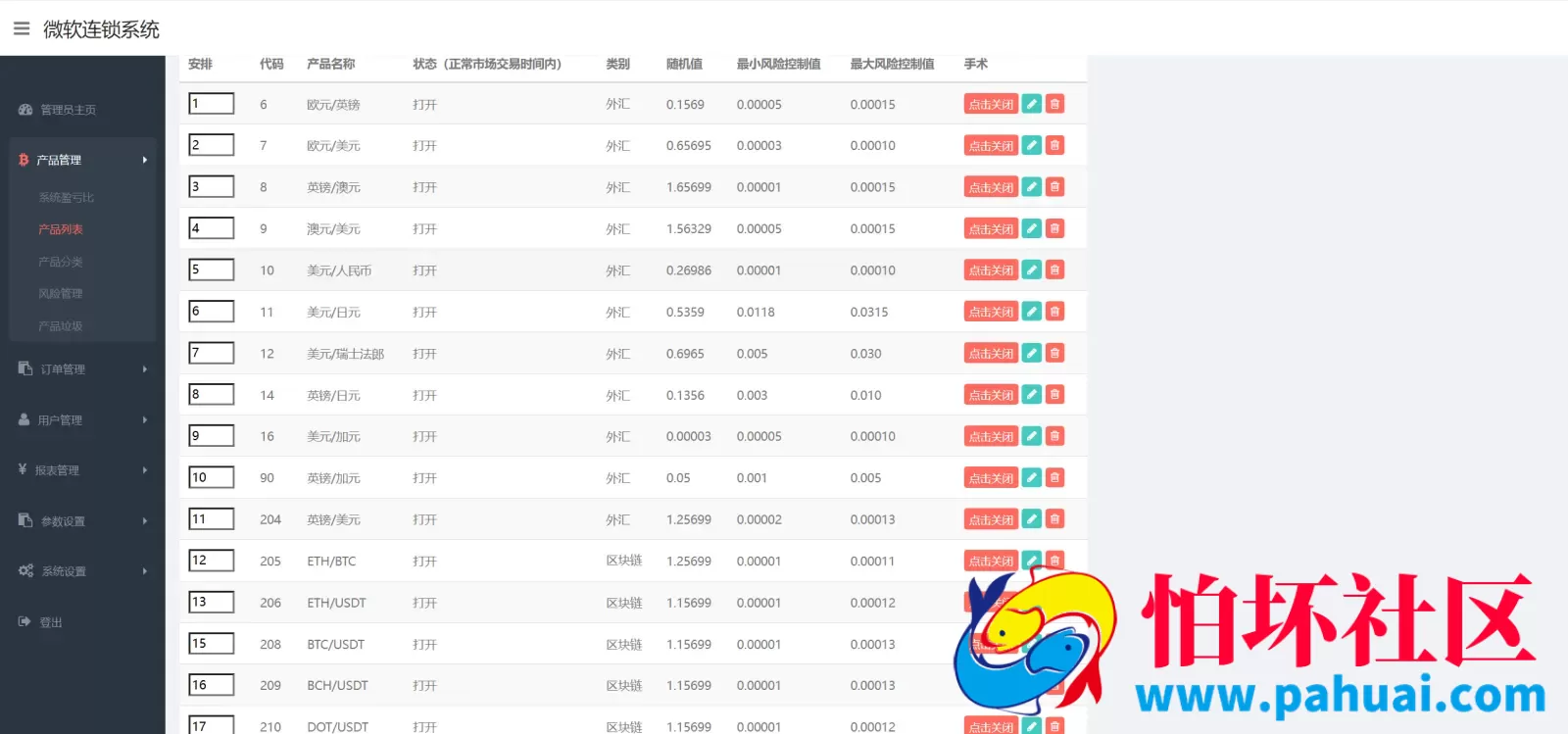The image size is (1568, 734).
Task: Delete the 美元/加元 row via trash
Action: pos(1054,436)
